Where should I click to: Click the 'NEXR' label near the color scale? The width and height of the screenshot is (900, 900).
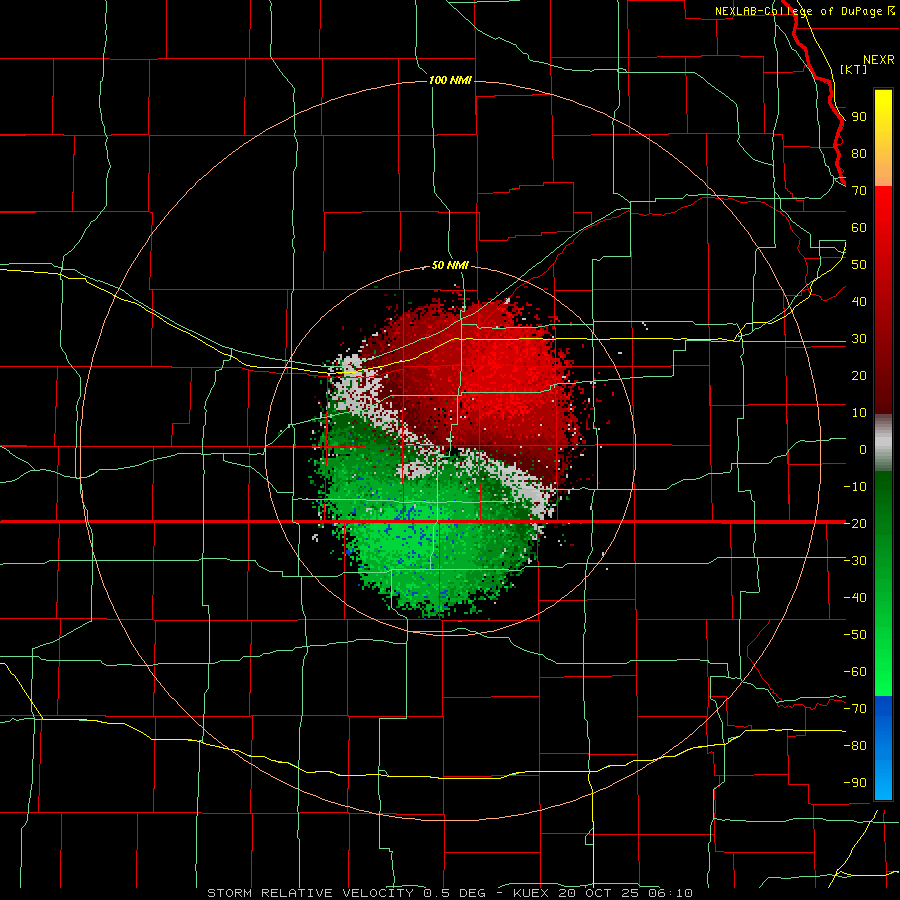879,59
